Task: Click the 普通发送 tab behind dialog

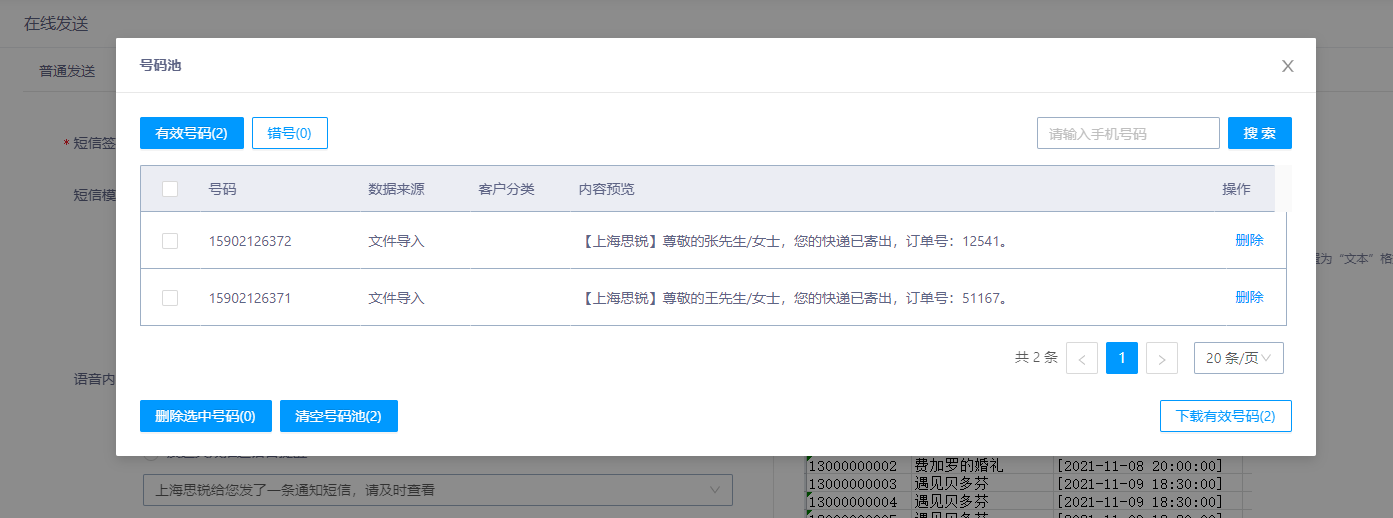Action: click(x=67, y=71)
